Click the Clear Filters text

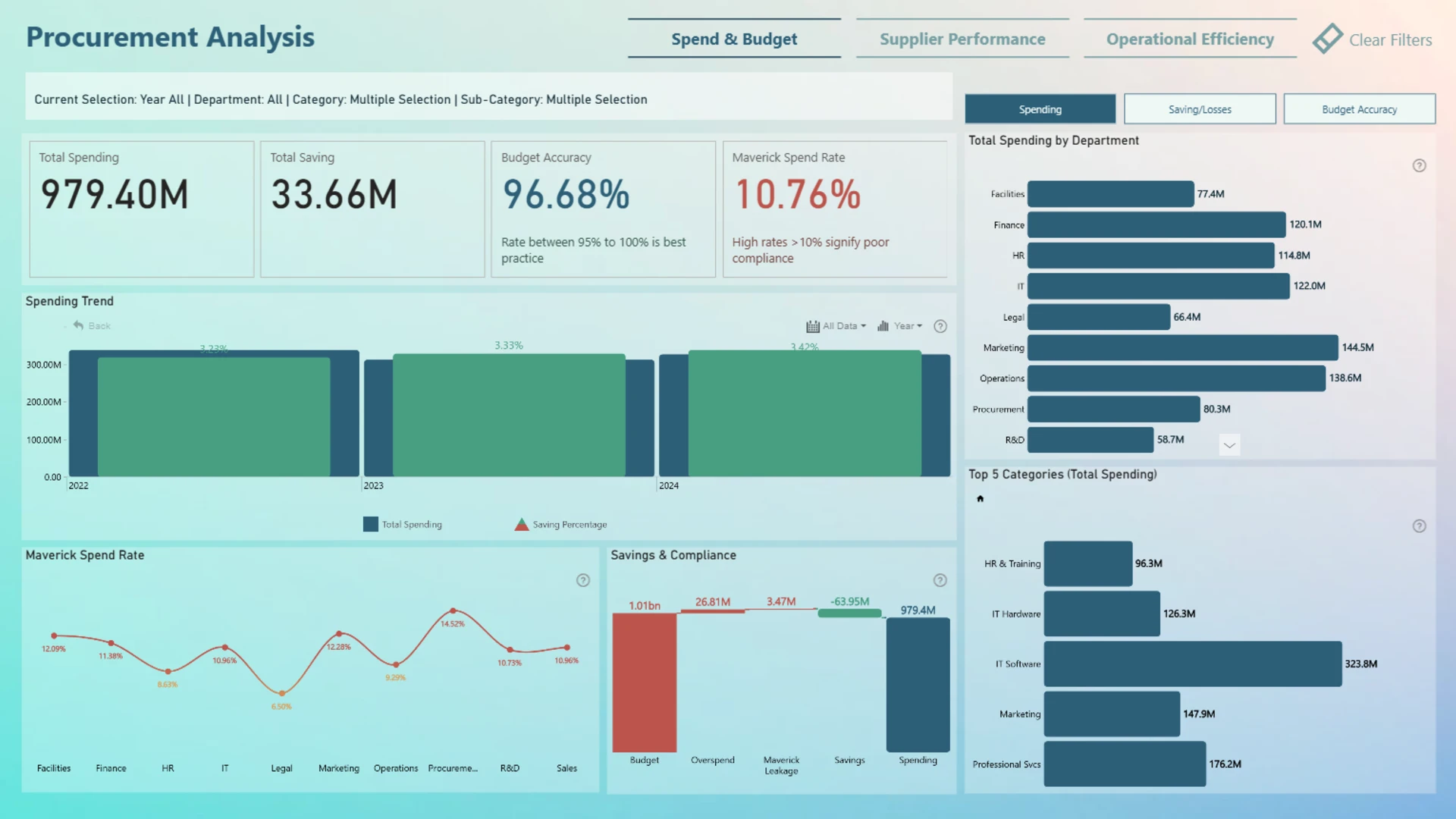[x=1390, y=40]
